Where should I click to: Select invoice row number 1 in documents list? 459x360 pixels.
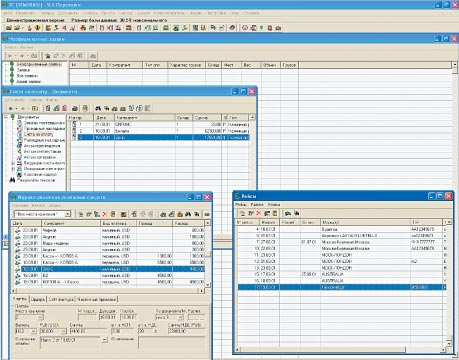161,124
